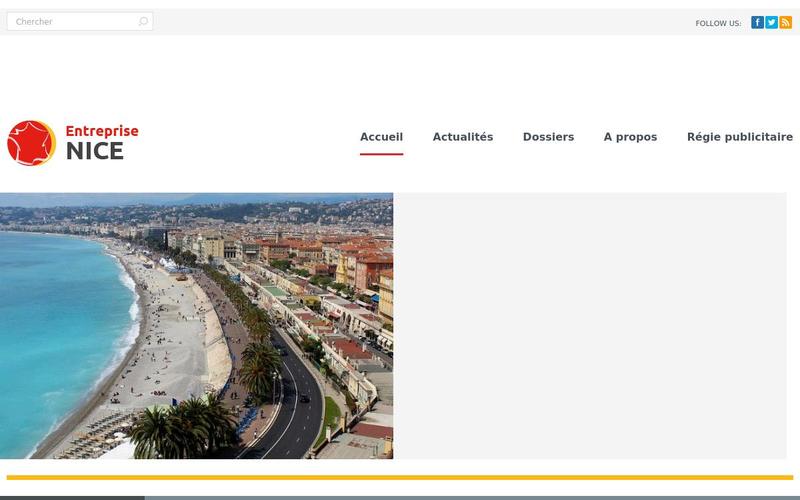800x500 pixels.
Task: Open the Twitter profile icon
Action: (771, 22)
